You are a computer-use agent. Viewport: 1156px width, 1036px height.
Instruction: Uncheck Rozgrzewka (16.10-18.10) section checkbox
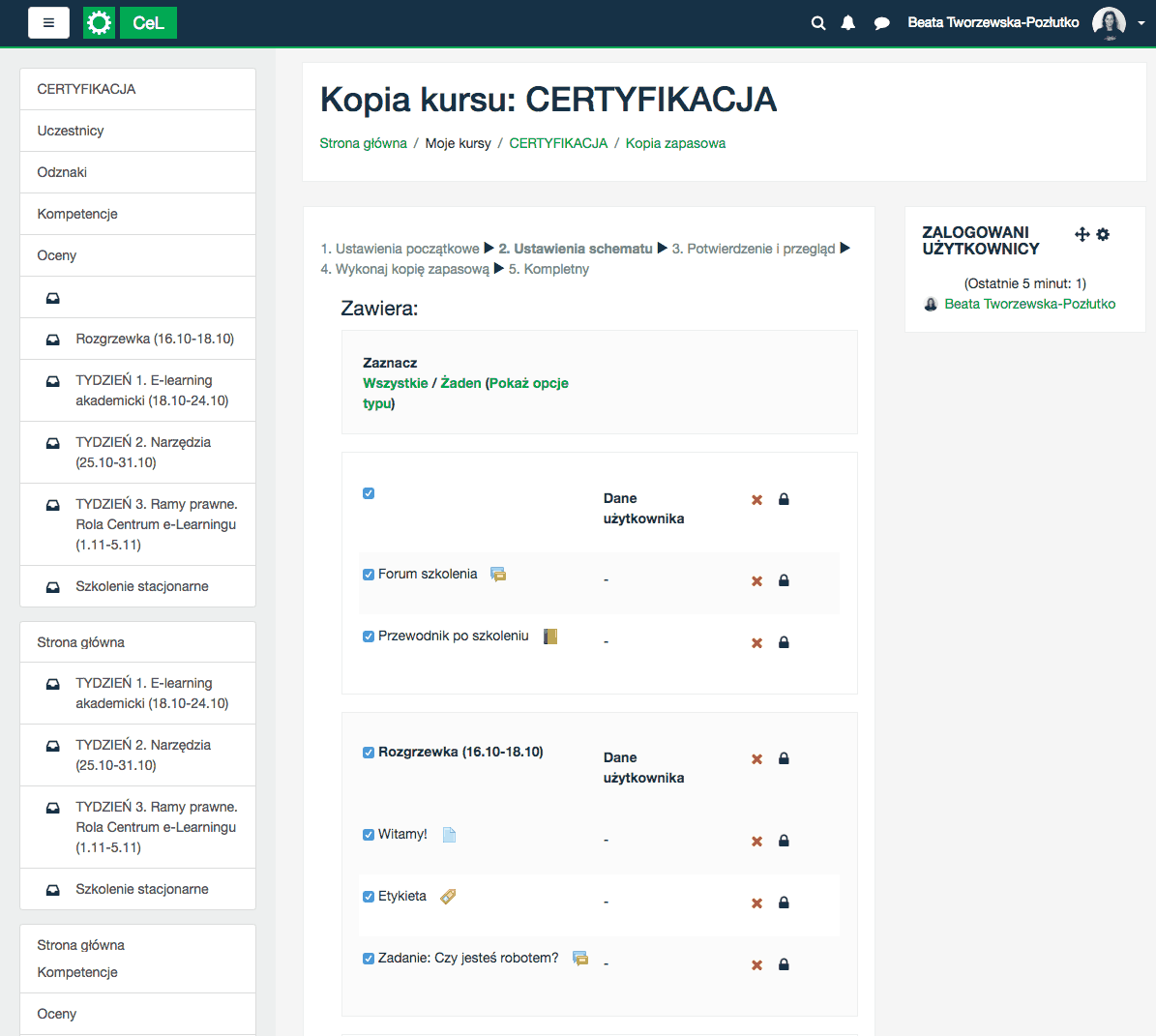tap(369, 753)
